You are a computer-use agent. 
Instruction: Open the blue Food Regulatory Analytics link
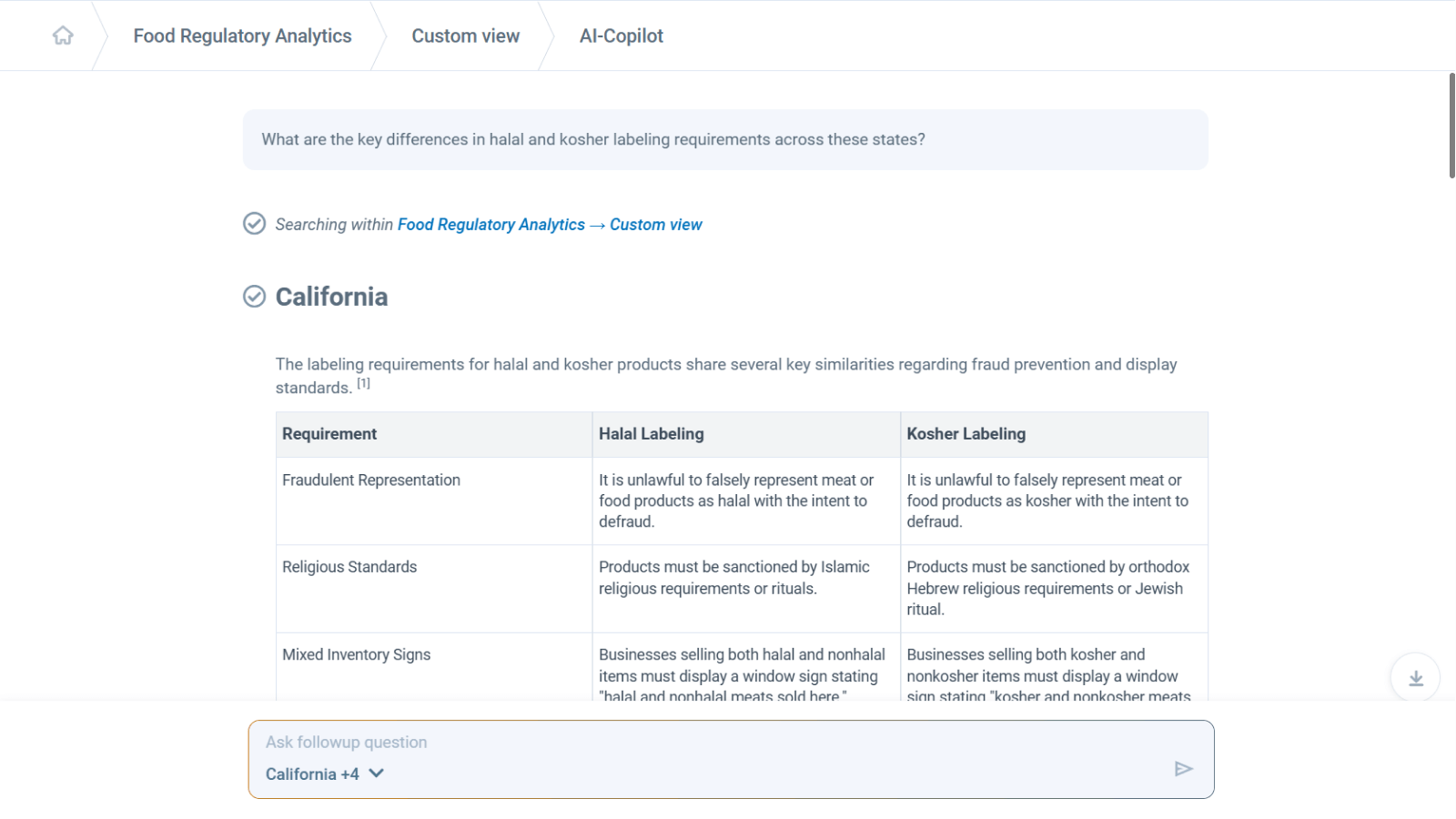[x=490, y=225]
